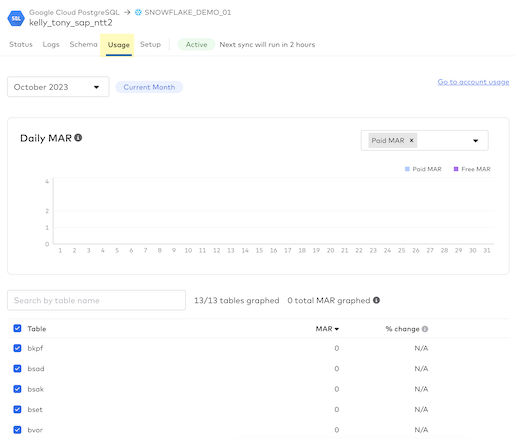This screenshot has width=515, height=439.
Task: Open the Setup tab
Action: [x=150, y=44]
